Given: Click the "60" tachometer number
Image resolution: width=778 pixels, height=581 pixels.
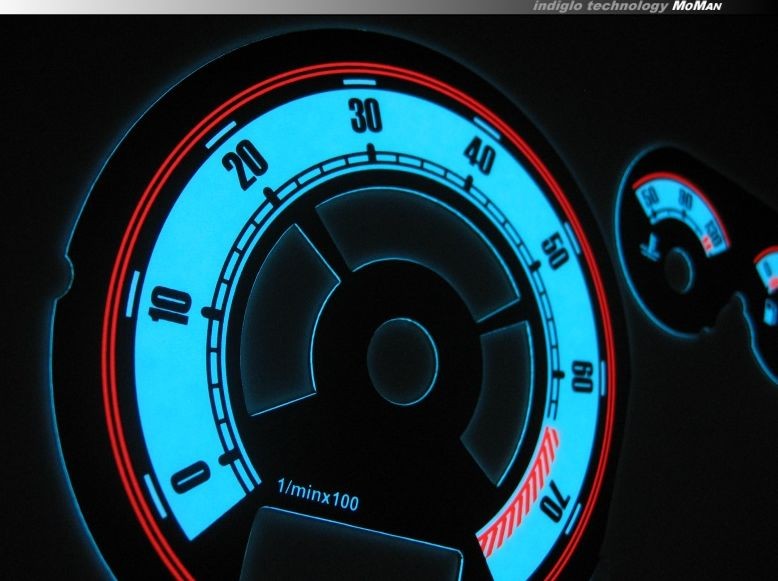Looking at the screenshot, I should [x=582, y=377].
